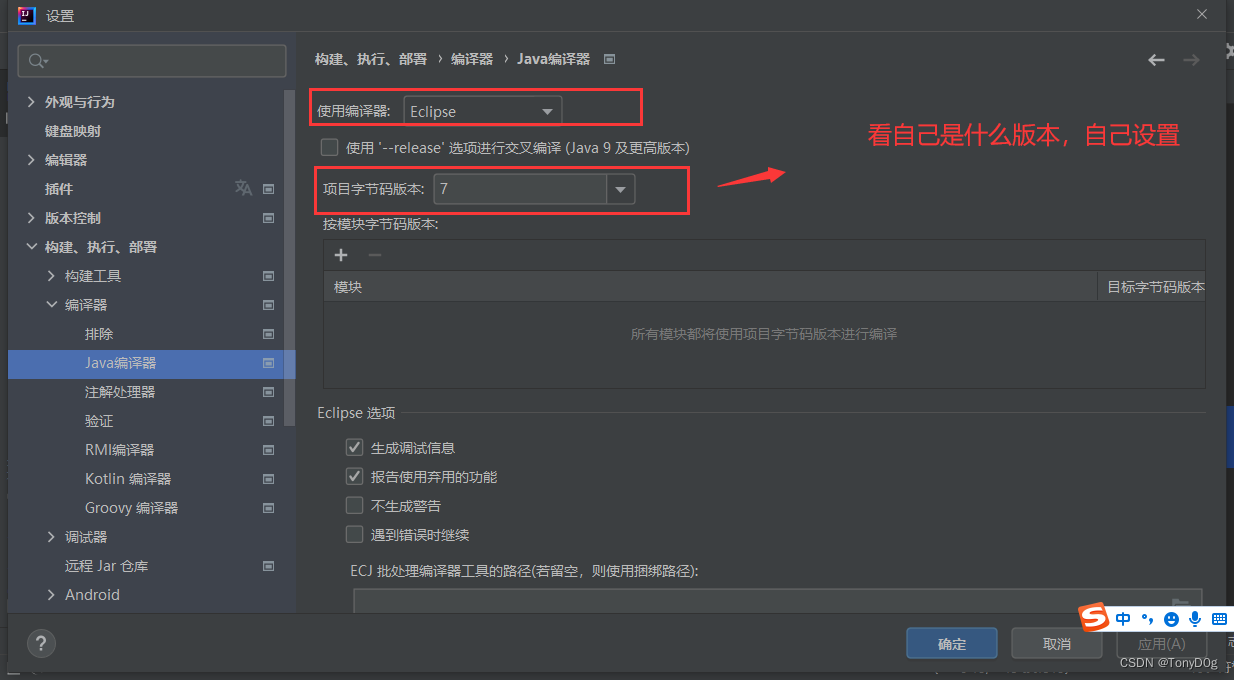This screenshot has width=1234, height=680.
Task: Expand the 版本控制 tree node
Action: (x=32, y=218)
